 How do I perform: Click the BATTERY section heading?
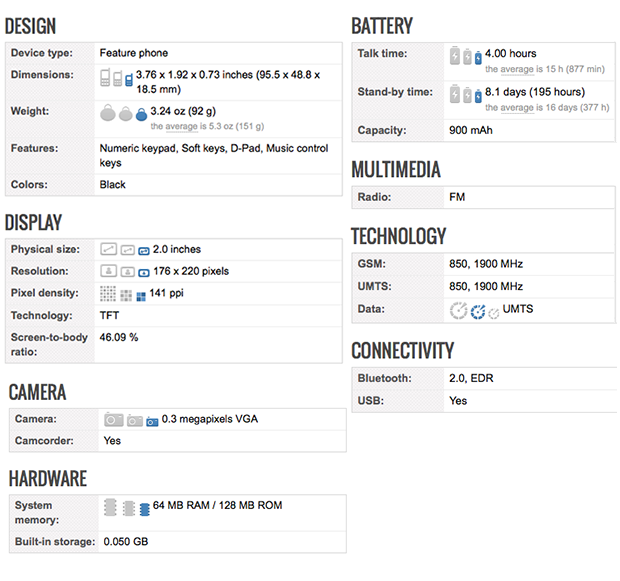coord(382,27)
